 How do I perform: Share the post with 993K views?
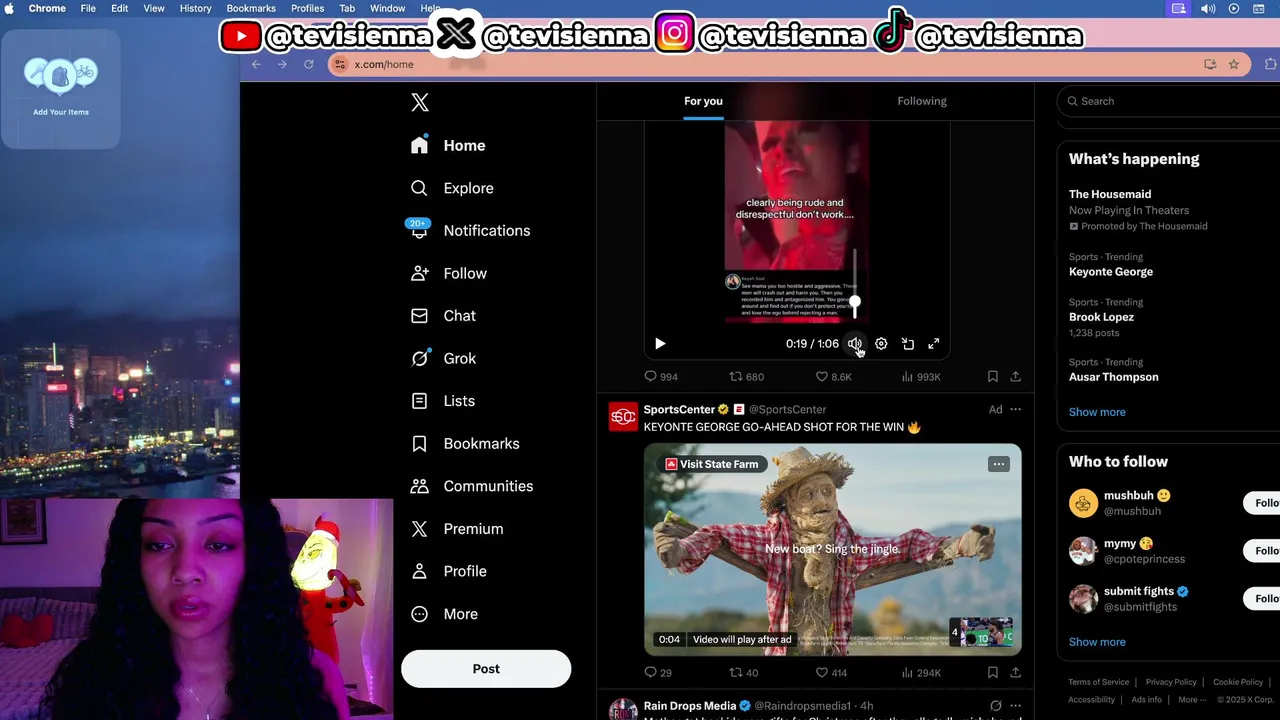(x=1015, y=377)
